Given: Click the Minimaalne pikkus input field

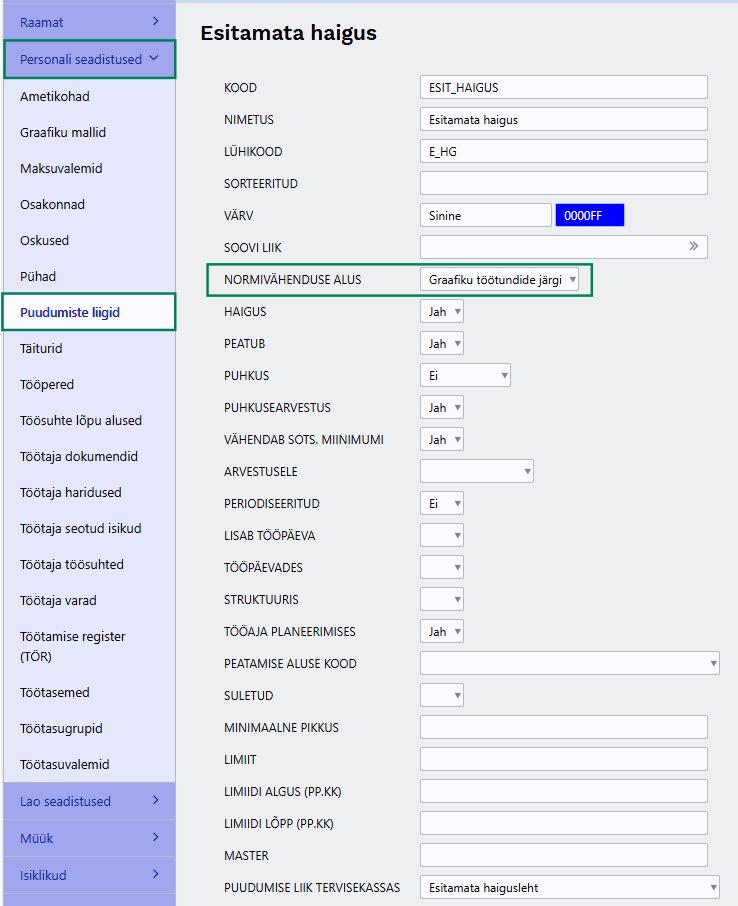Looking at the screenshot, I should (563, 727).
